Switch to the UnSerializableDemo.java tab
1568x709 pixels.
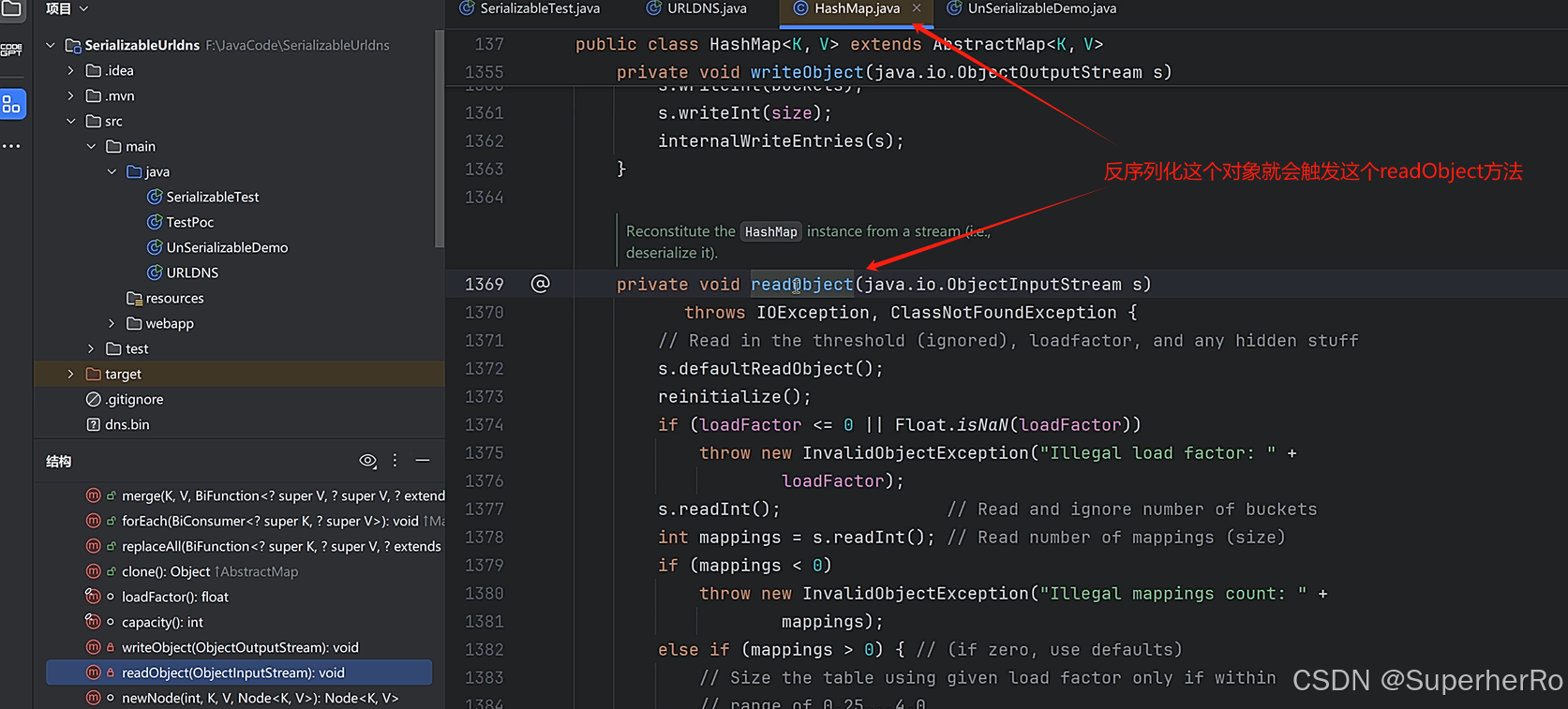(1032, 8)
